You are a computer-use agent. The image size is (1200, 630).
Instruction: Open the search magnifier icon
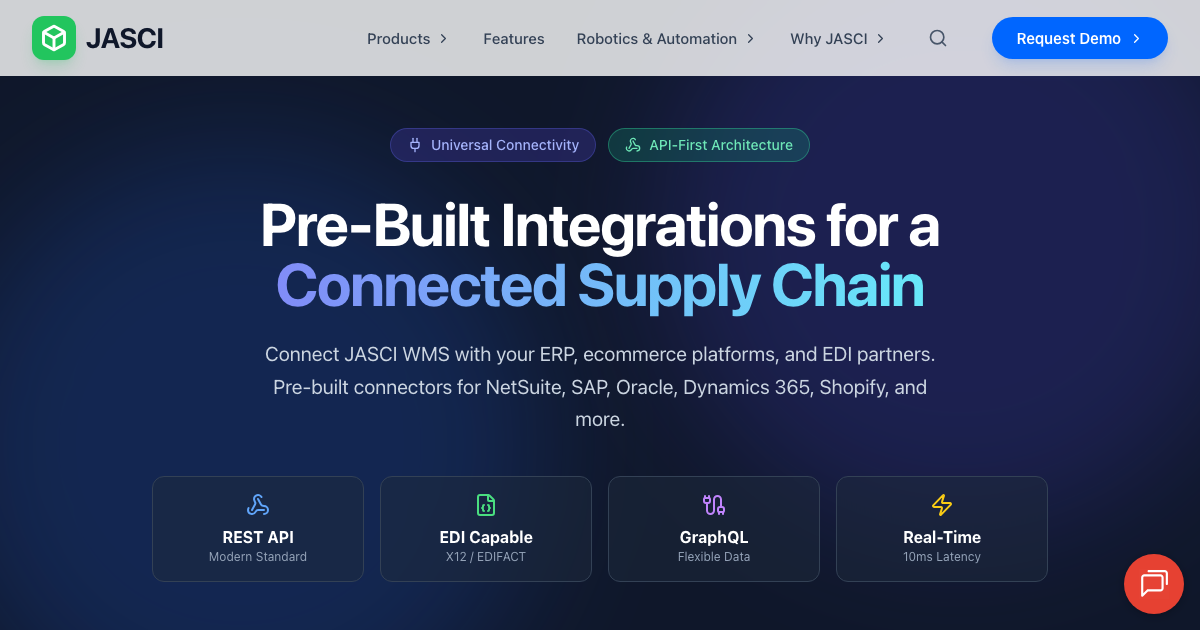(937, 38)
